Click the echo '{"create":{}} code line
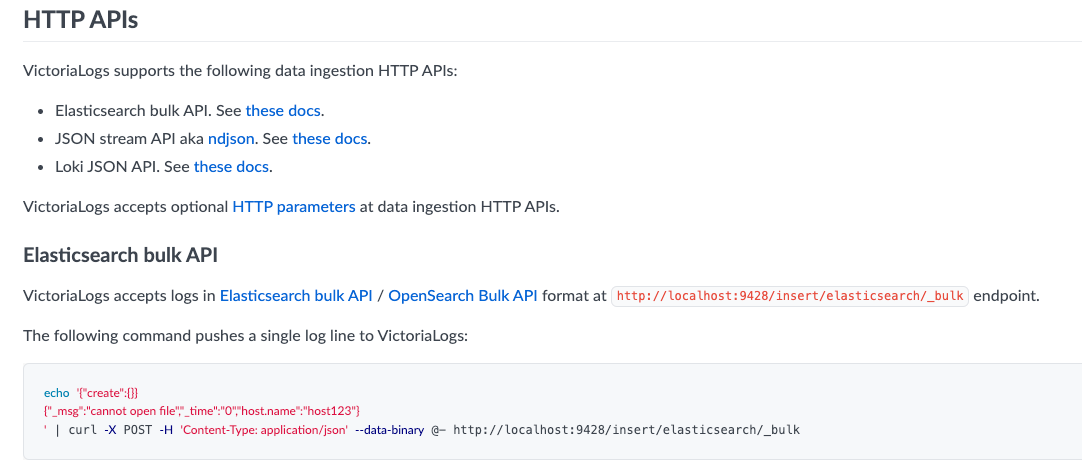The width and height of the screenshot is (1082, 466). [x=91, y=393]
